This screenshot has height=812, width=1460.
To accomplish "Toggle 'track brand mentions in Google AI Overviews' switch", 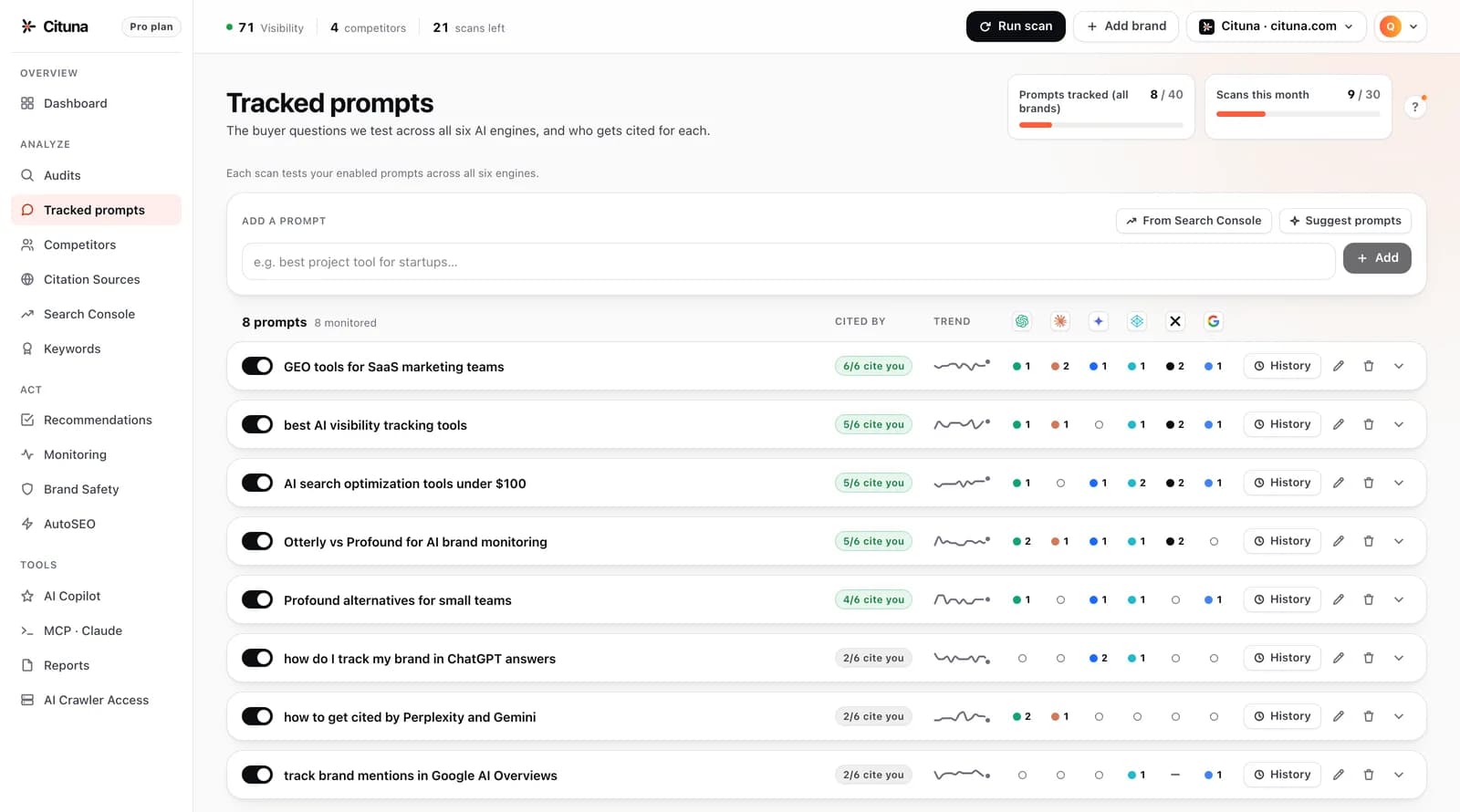I will click(257, 775).
